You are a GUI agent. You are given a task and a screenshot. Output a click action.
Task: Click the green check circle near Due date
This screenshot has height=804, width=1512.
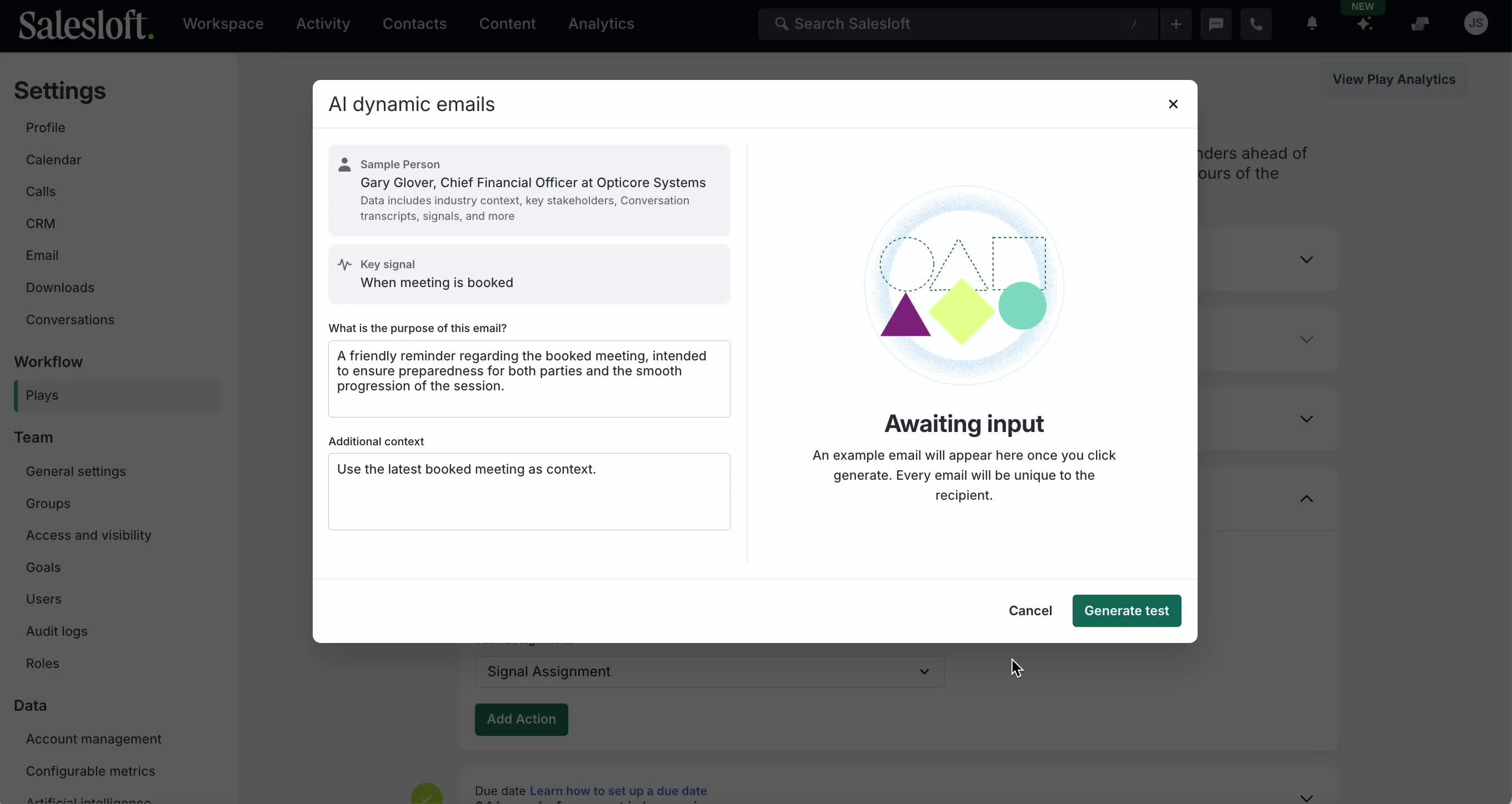pos(427,794)
